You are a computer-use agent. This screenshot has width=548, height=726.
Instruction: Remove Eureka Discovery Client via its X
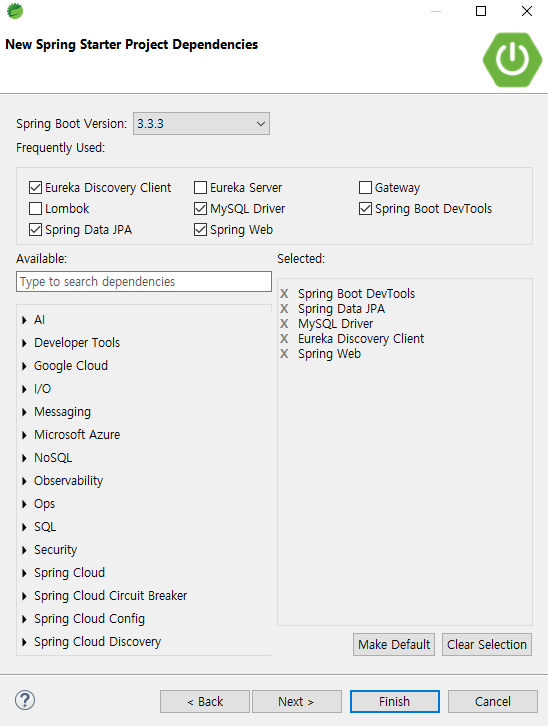(x=284, y=339)
